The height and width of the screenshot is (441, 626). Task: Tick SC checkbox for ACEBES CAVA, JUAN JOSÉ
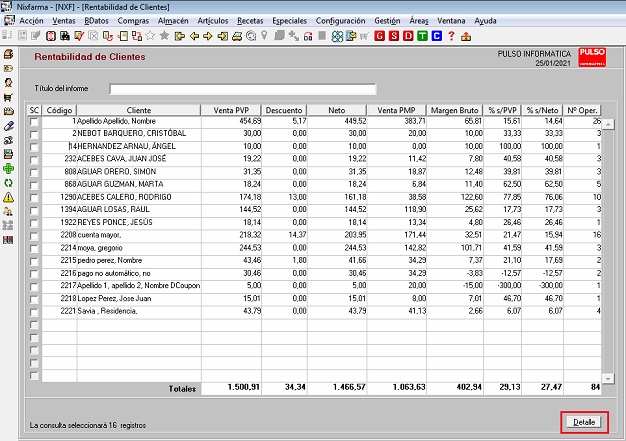pos(34,160)
